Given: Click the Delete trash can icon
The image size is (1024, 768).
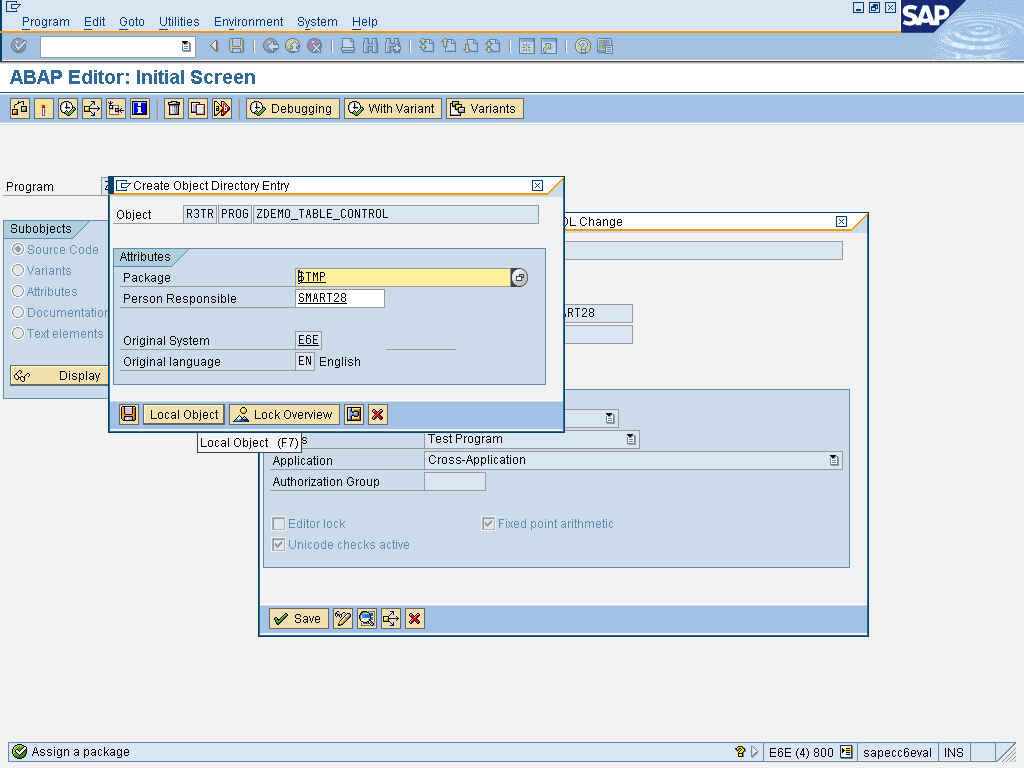Looking at the screenshot, I should [x=174, y=108].
